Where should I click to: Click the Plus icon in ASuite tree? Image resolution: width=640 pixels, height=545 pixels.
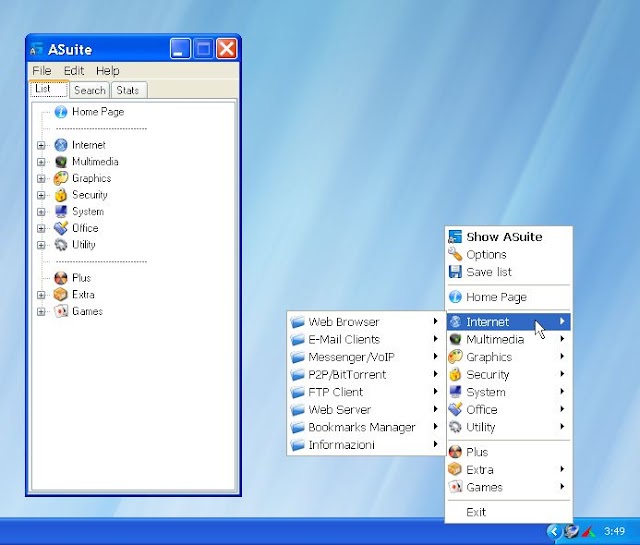pyautogui.click(x=61, y=278)
